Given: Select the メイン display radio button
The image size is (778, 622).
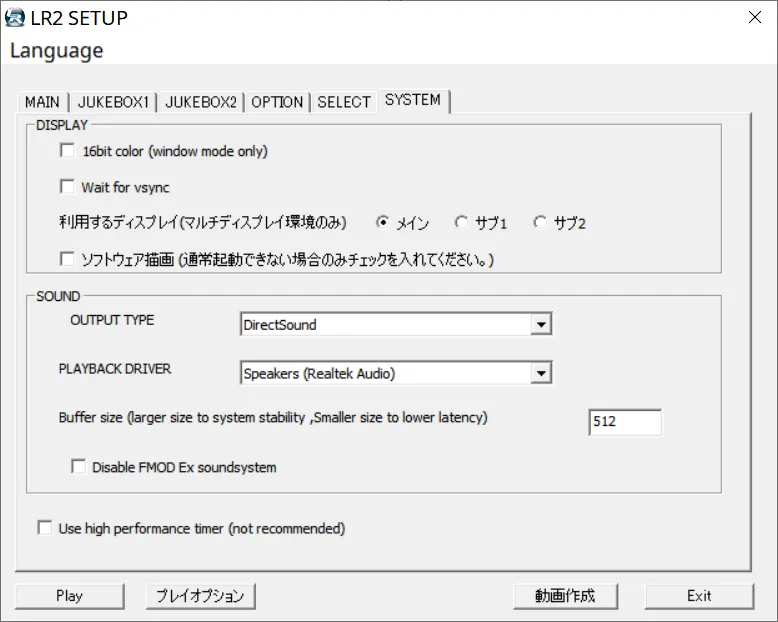Looking at the screenshot, I should [x=383, y=222].
